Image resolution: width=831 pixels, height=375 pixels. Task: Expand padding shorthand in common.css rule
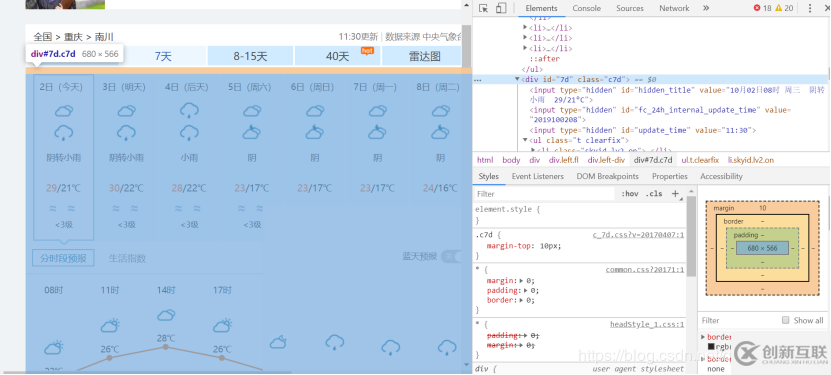(525, 290)
